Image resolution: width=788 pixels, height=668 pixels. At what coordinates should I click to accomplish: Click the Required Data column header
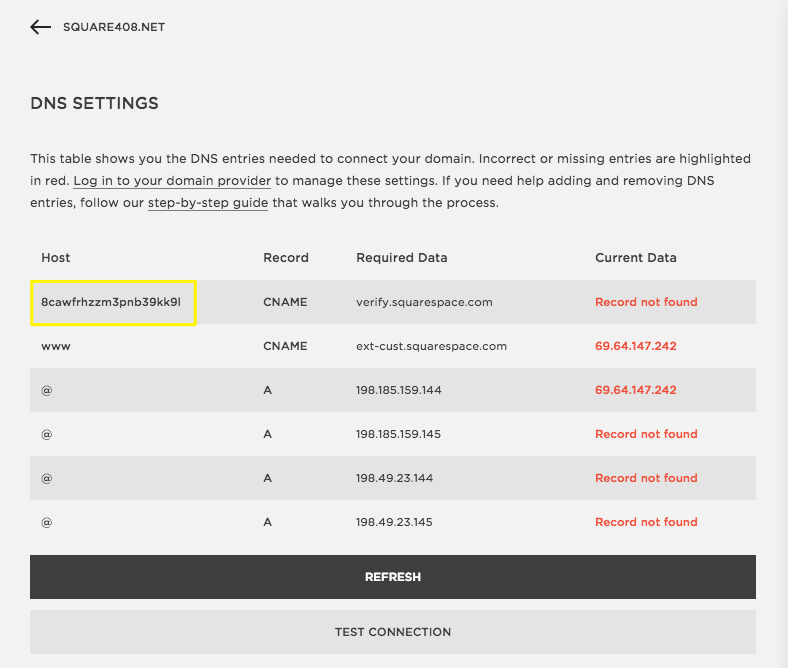click(401, 257)
